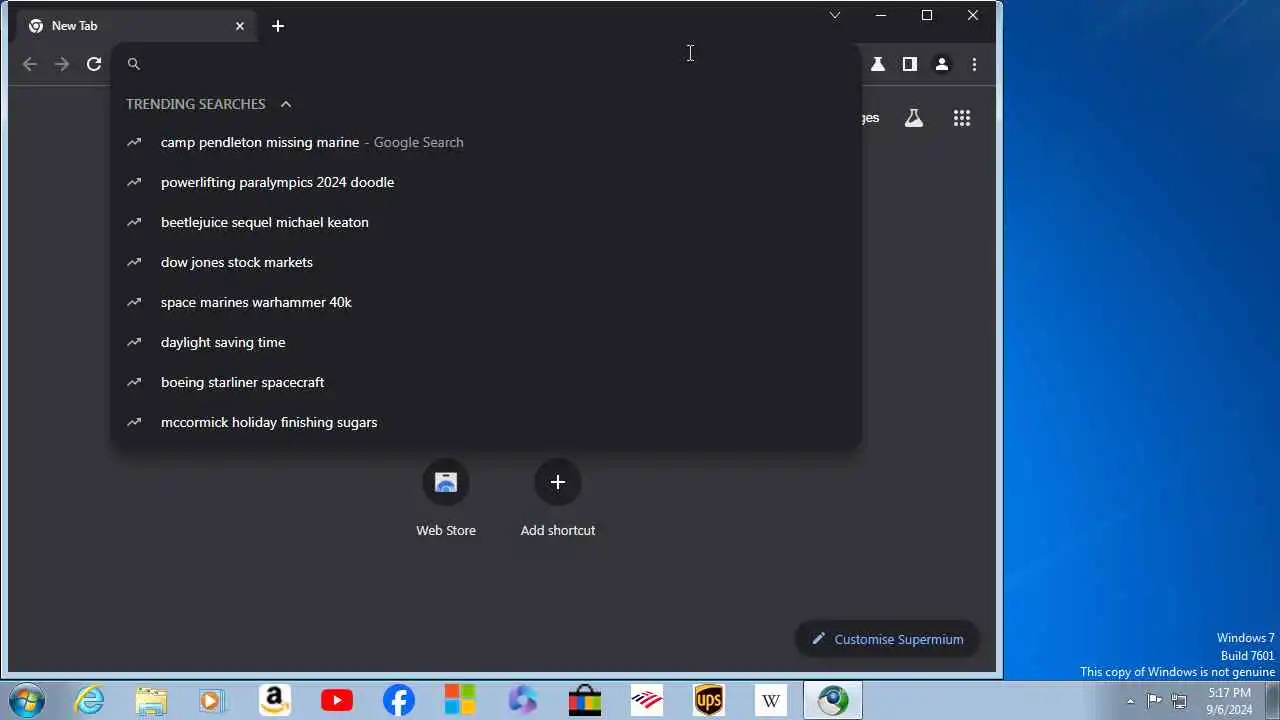The width and height of the screenshot is (1280, 720).
Task: Choose suggestion powerlifting paralympics 2024 doodle
Action: [x=486, y=182]
